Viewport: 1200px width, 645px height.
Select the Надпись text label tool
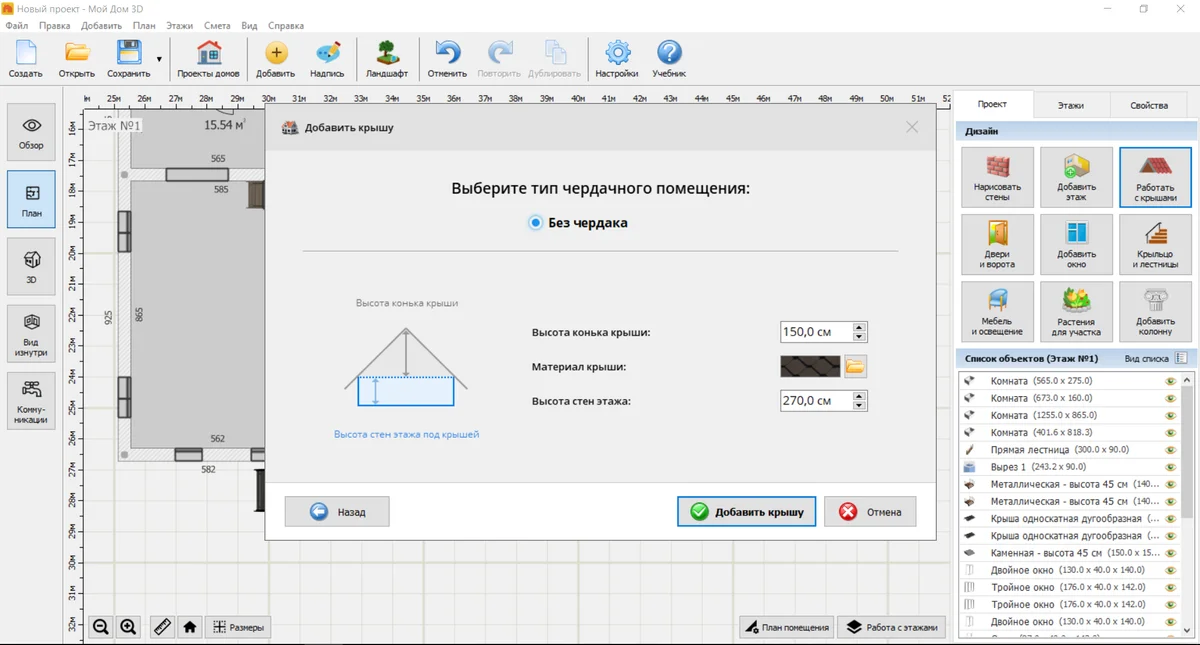point(327,60)
